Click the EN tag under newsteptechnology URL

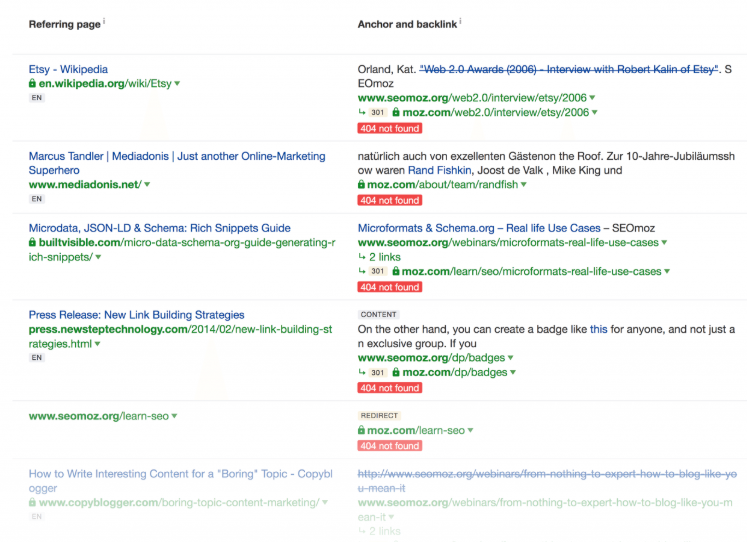point(37,358)
